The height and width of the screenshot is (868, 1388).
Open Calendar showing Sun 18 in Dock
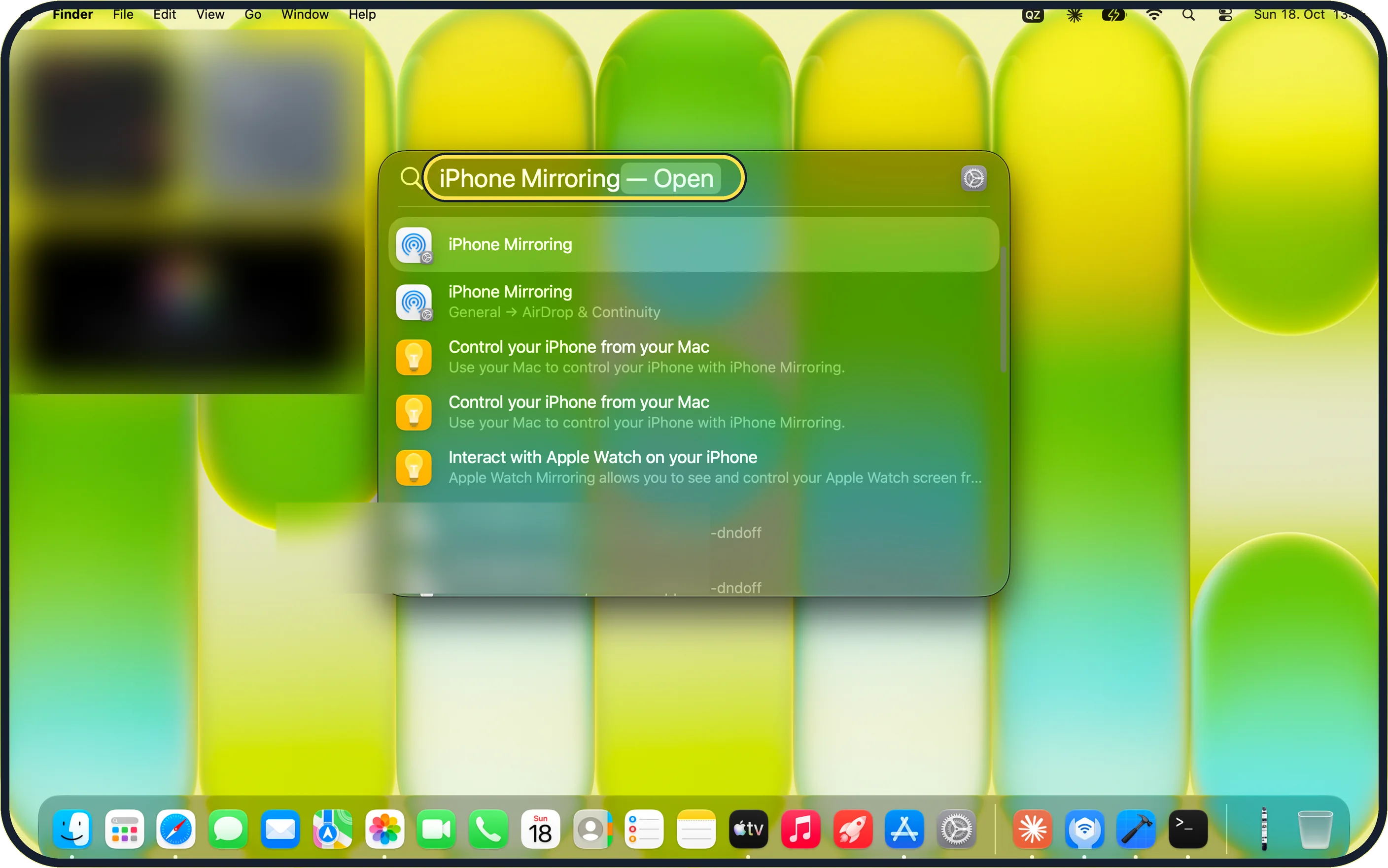click(540, 829)
